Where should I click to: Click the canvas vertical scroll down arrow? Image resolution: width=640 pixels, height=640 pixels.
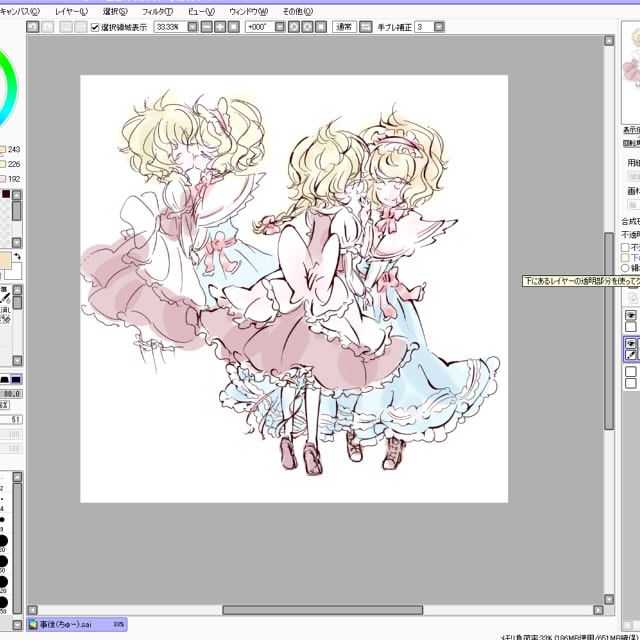(x=609, y=599)
